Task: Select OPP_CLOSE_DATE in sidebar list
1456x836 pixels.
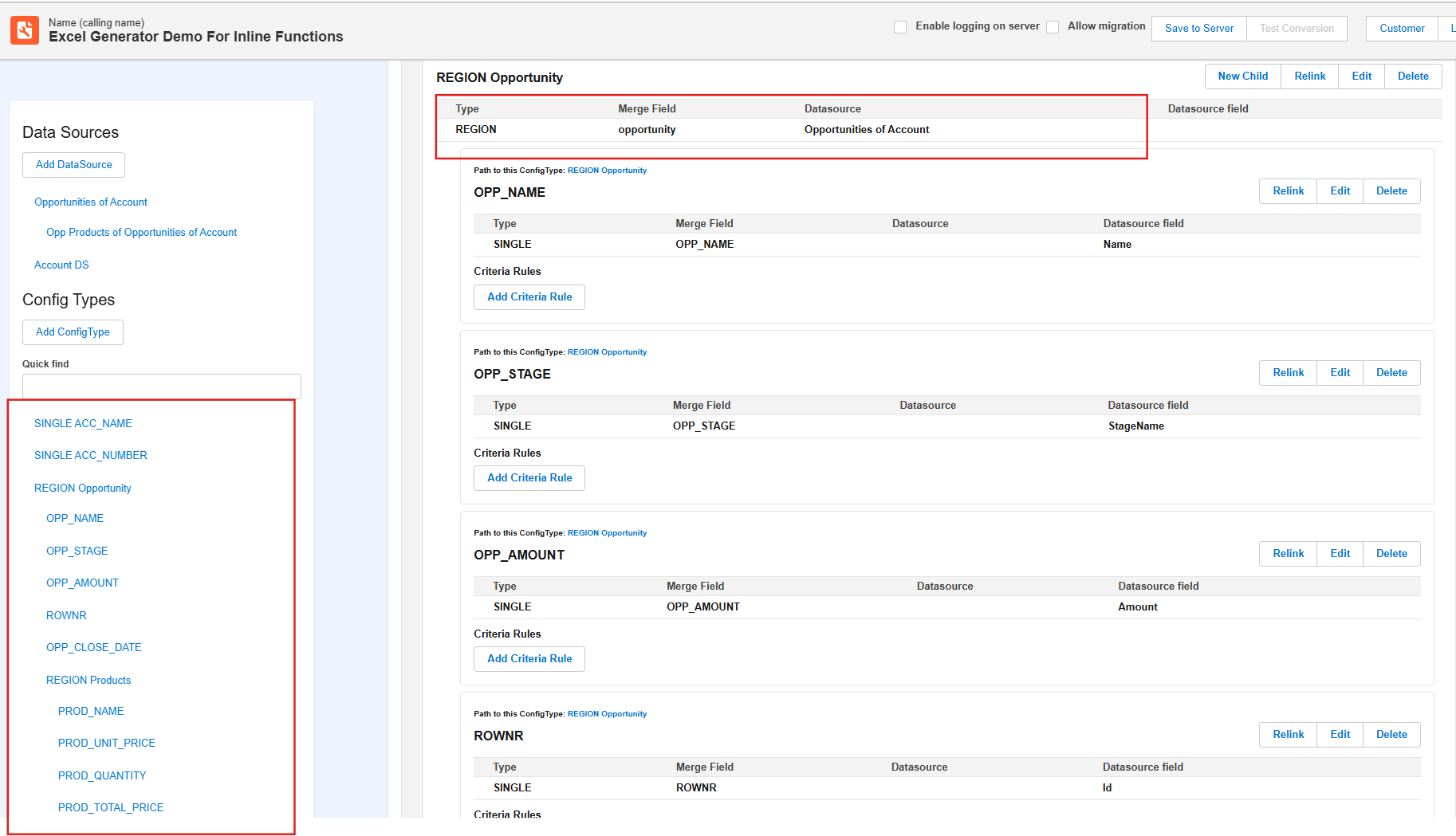Action: 93,648
